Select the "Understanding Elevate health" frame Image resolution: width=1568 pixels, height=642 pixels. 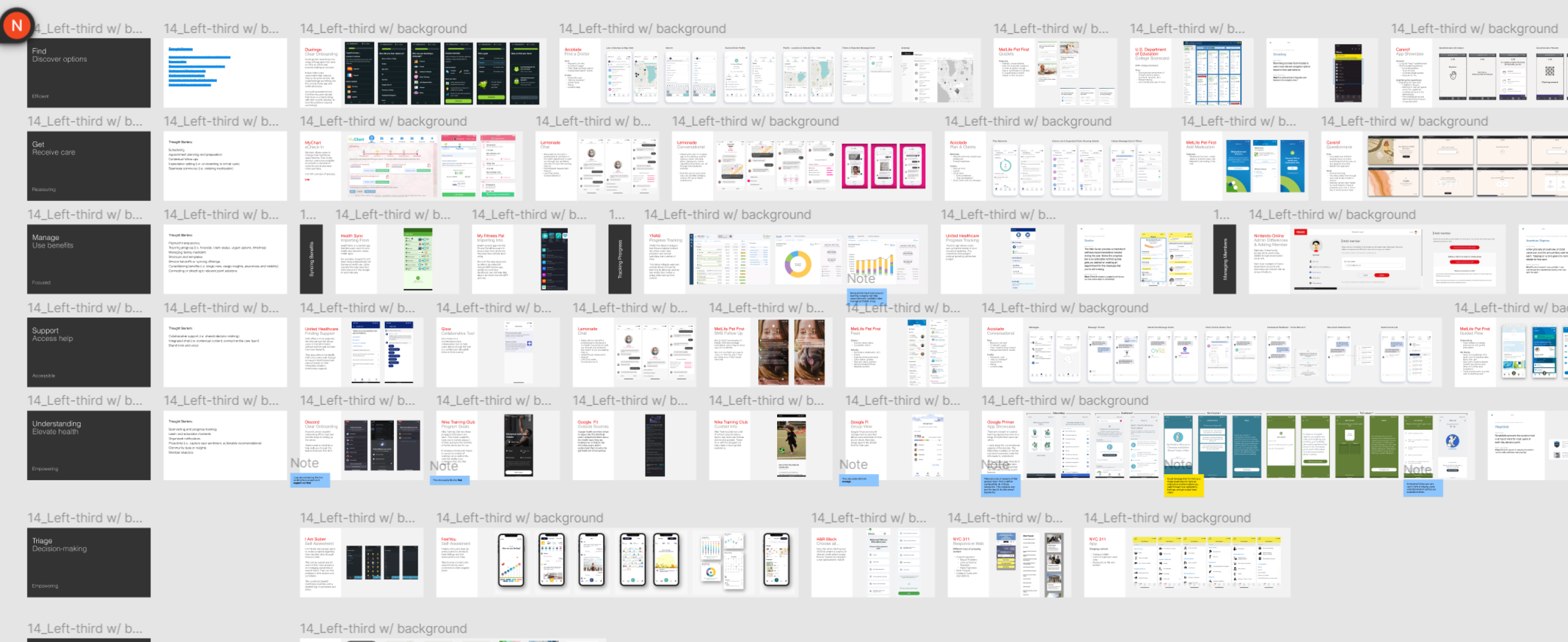88,446
